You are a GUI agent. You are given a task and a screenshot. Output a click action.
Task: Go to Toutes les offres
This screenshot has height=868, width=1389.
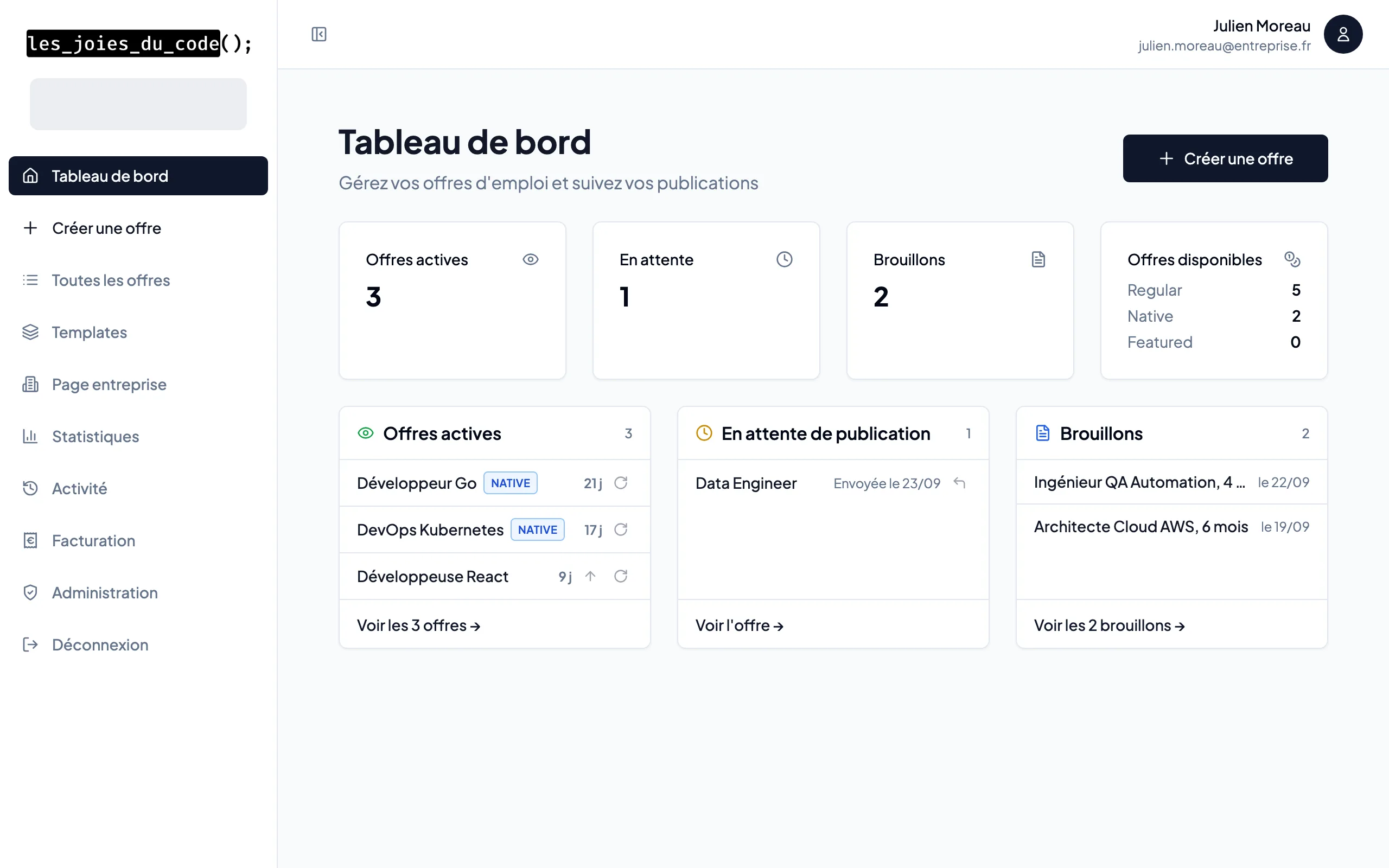pos(138,280)
